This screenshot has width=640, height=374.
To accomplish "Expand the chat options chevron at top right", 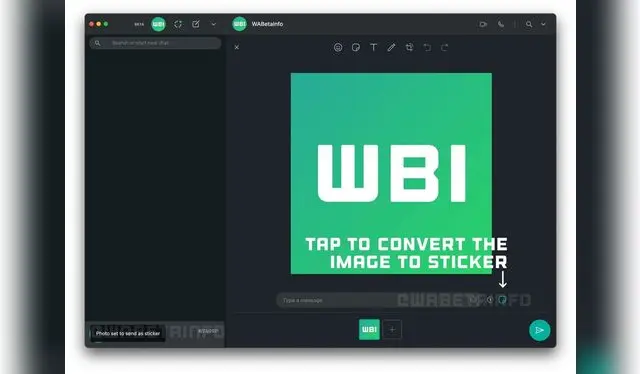I will click(543, 24).
